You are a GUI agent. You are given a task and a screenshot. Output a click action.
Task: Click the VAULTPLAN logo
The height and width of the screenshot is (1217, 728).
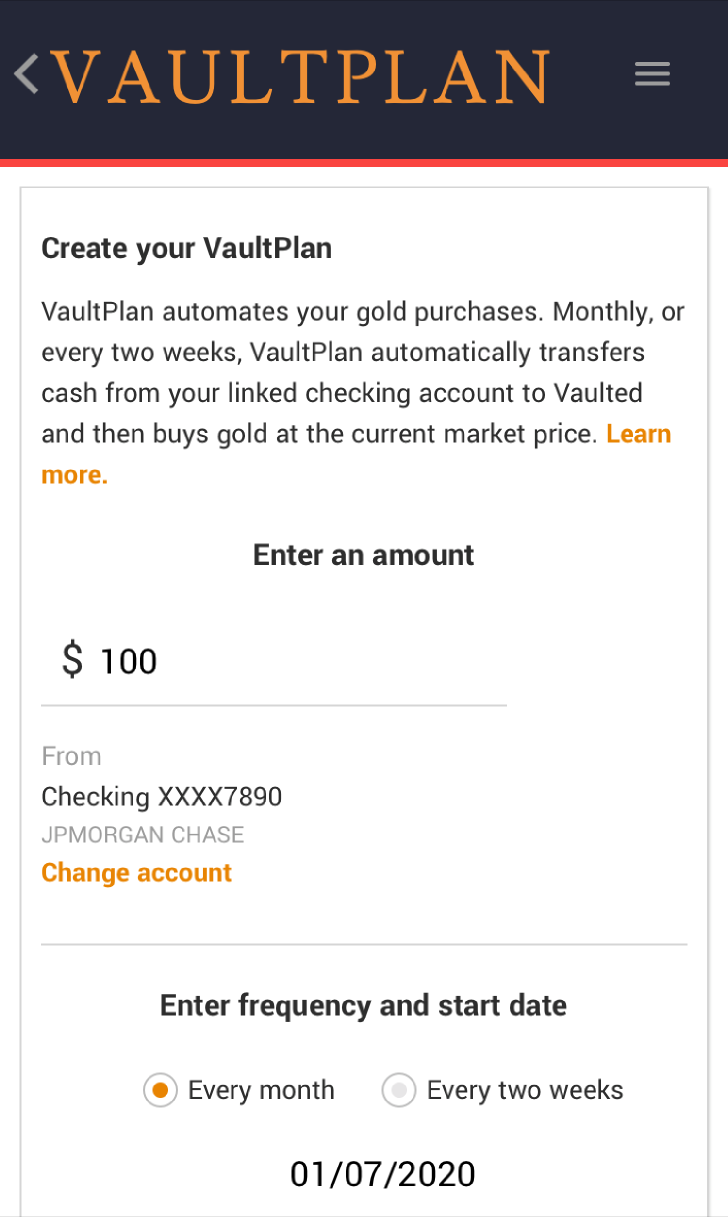(x=300, y=76)
